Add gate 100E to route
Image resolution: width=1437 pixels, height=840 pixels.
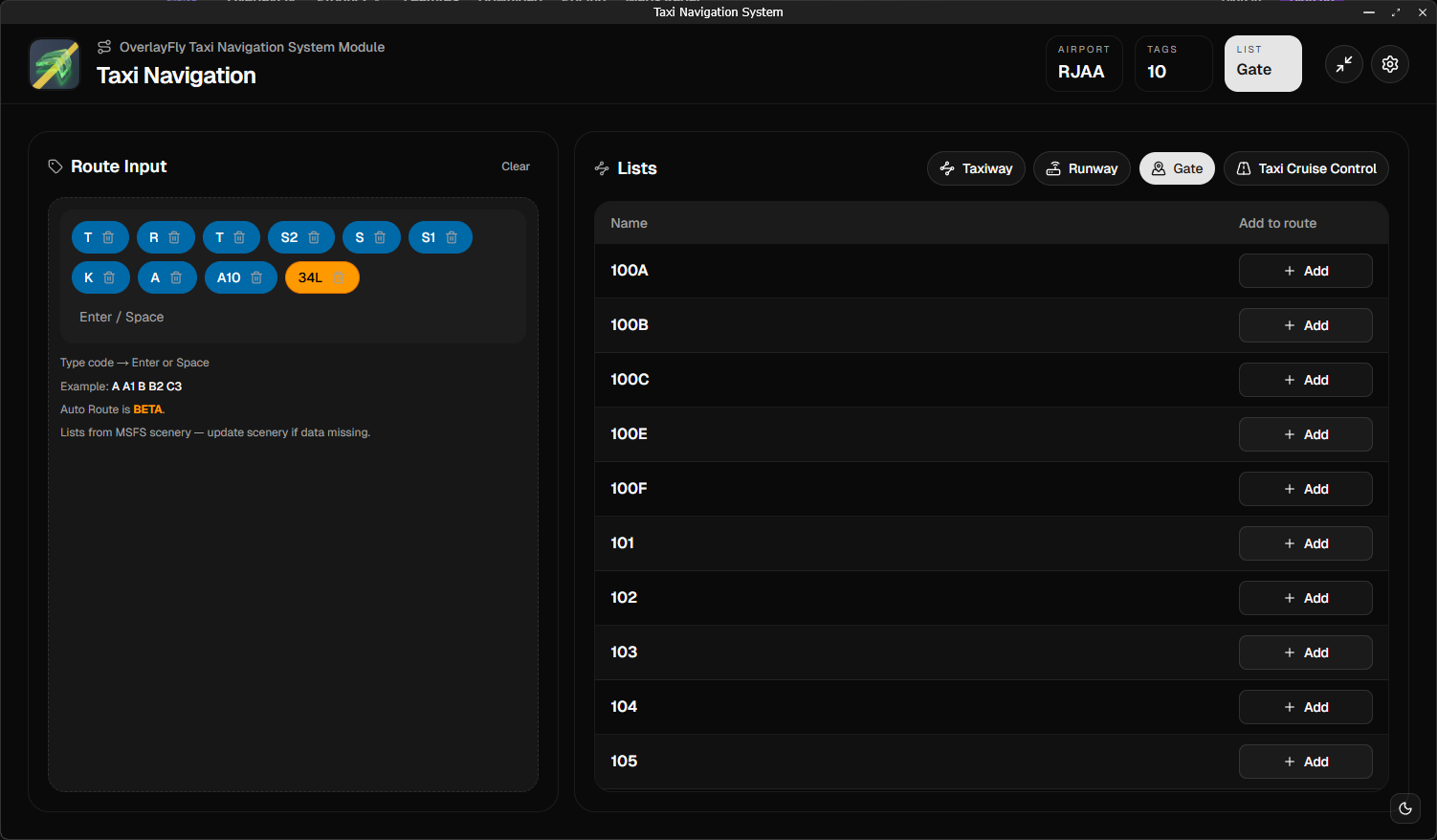1306,434
